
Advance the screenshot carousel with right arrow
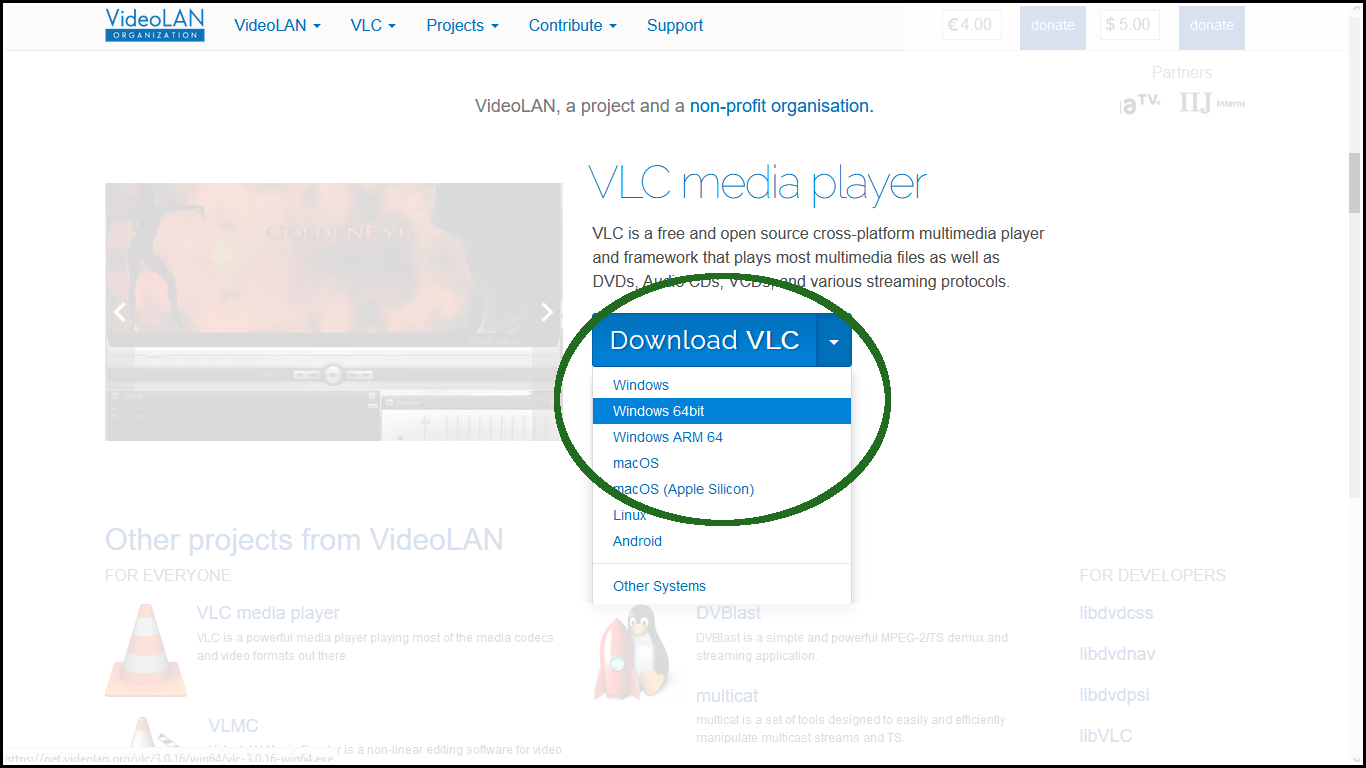547,312
